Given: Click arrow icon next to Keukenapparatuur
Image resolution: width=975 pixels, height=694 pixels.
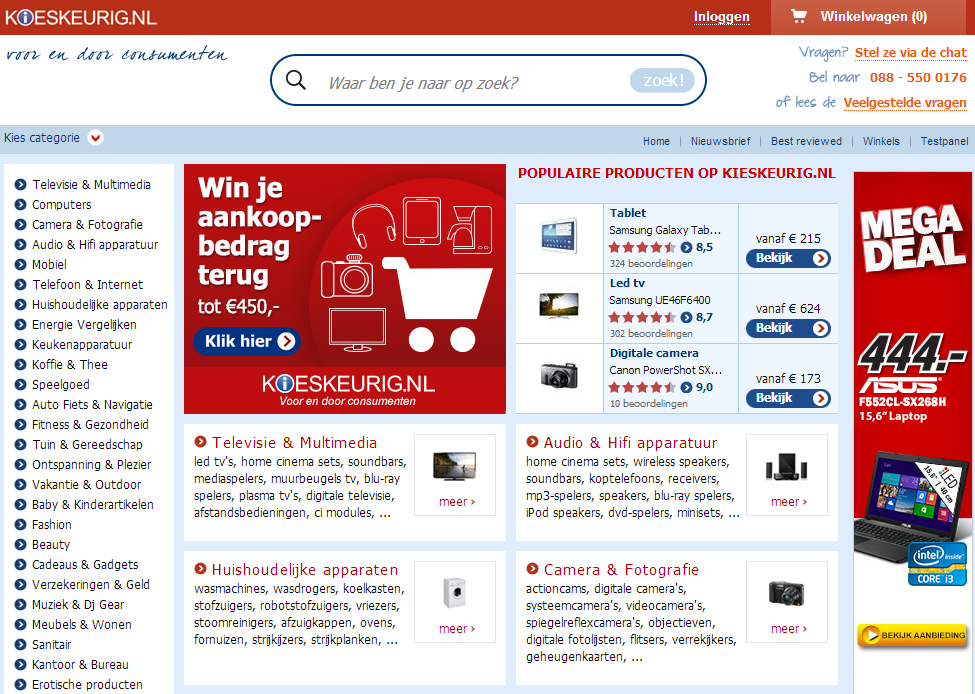Looking at the screenshot, I should 21,345.
